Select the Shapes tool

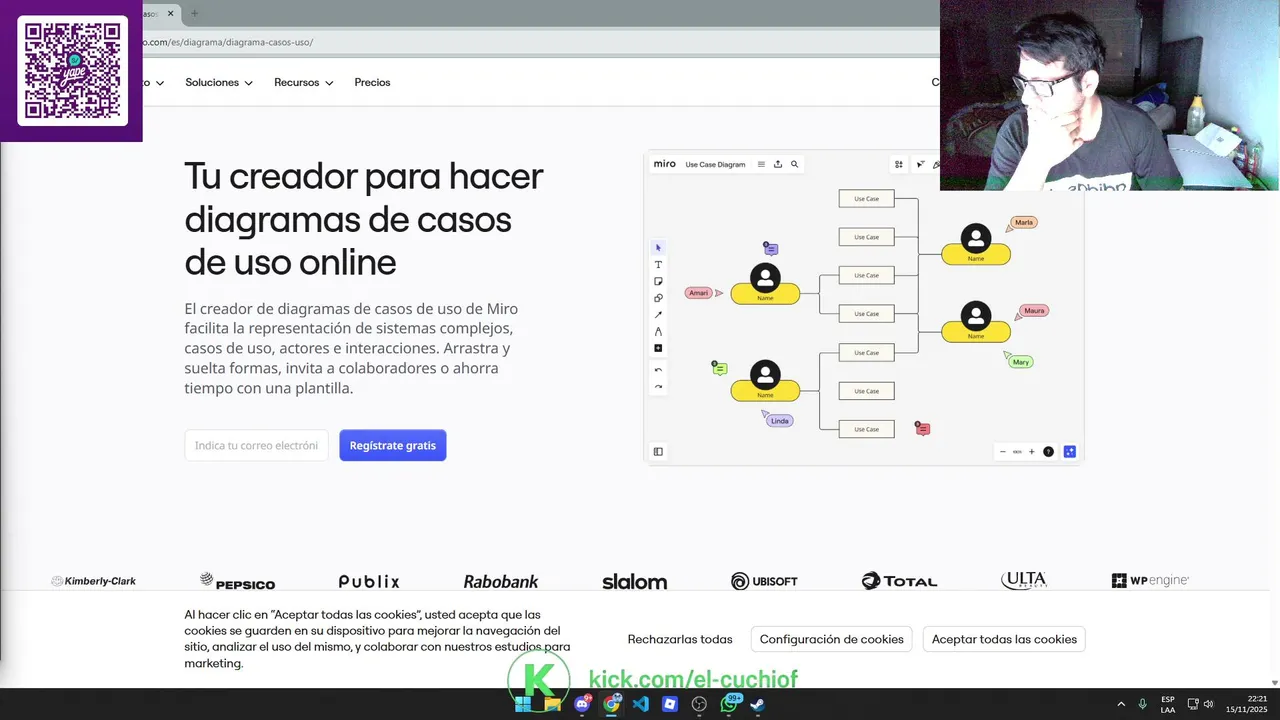click(x=658, y=298)
